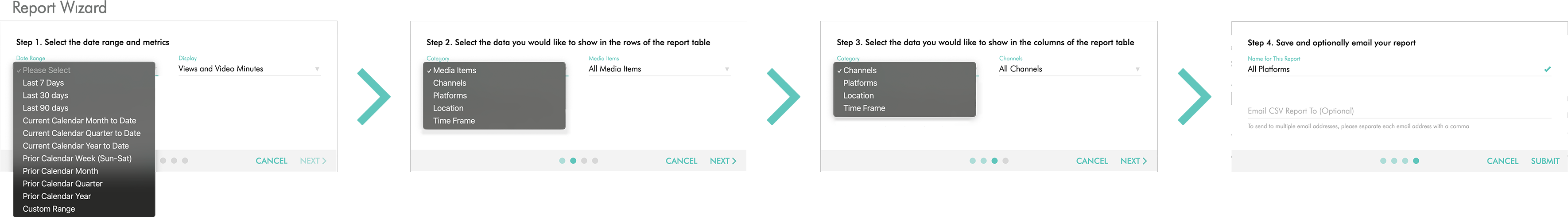Click the green checkmark beside the report name

1547,70
